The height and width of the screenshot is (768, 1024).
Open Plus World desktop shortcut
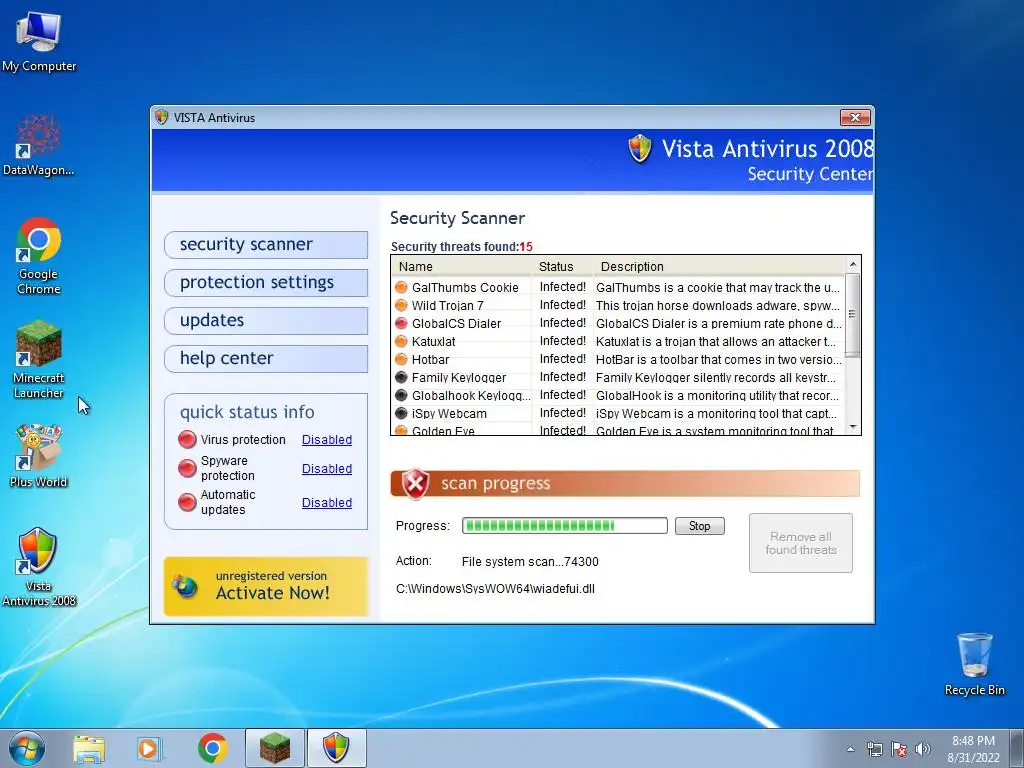point(39,456)
